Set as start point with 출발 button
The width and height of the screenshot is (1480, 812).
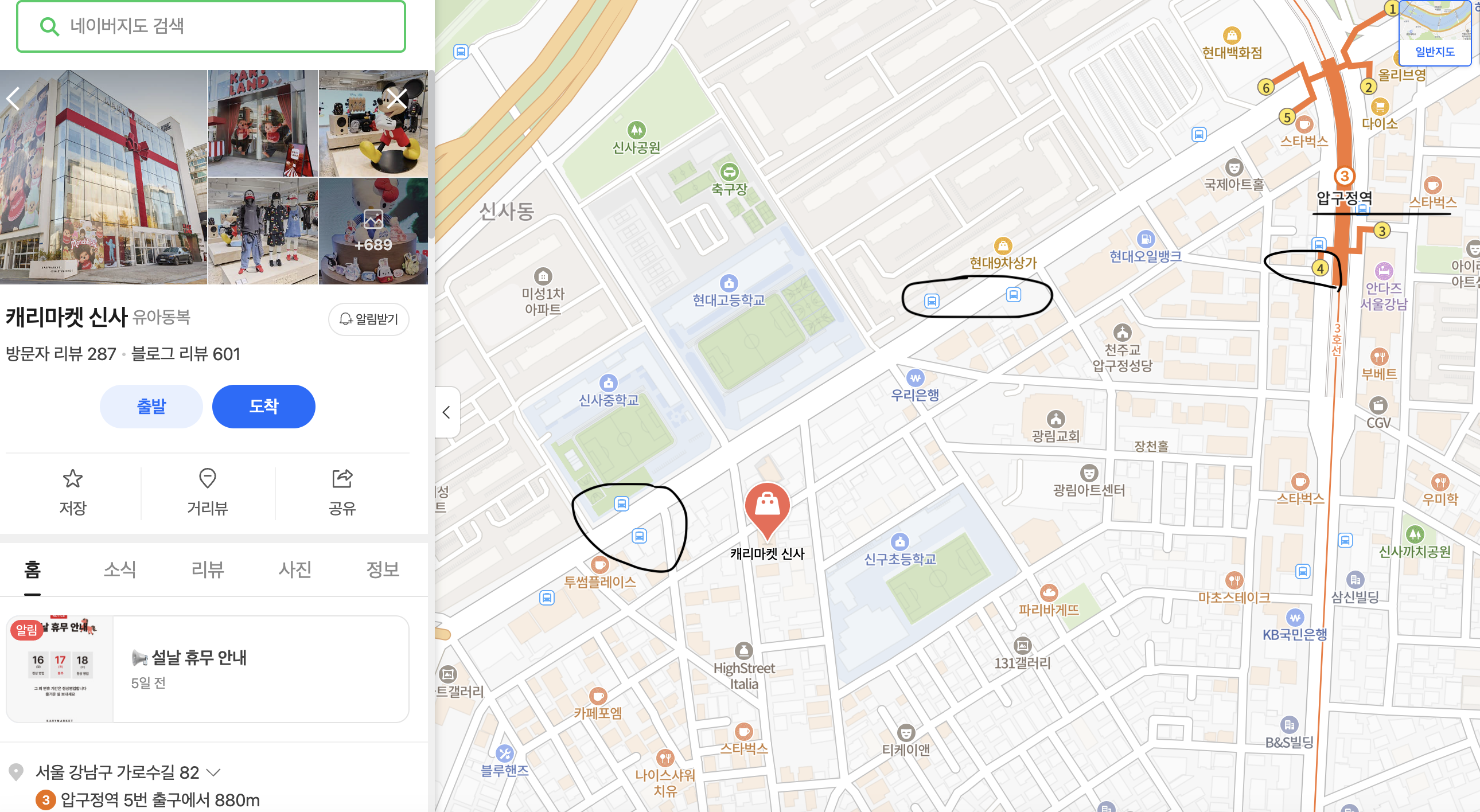tap(151, 407)
